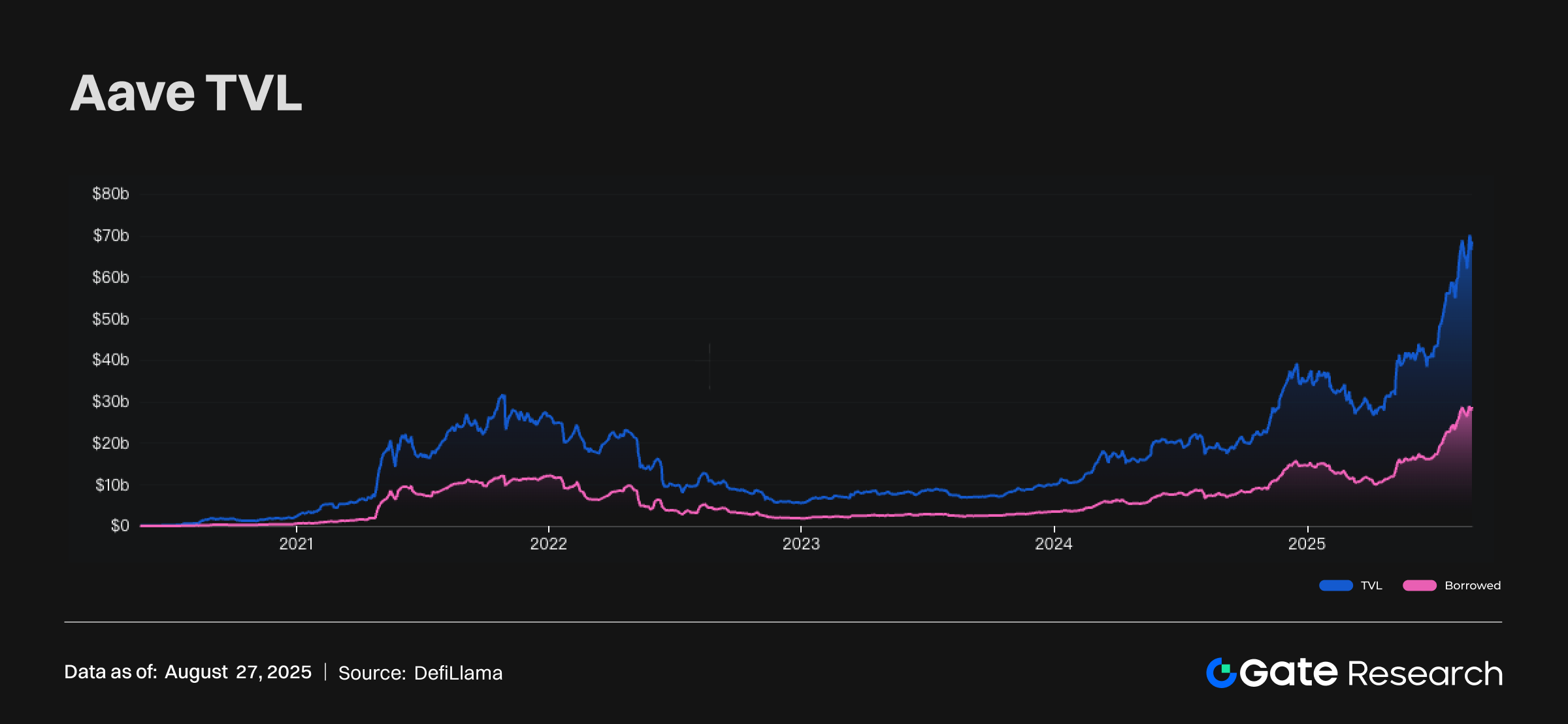Click the $60b y-axis label

[110, 278]
